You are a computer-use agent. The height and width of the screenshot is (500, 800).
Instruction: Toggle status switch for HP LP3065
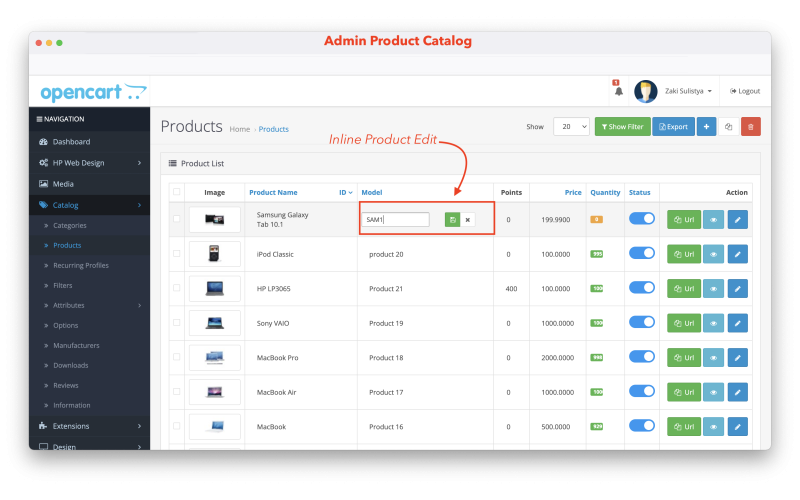(642, 288)
